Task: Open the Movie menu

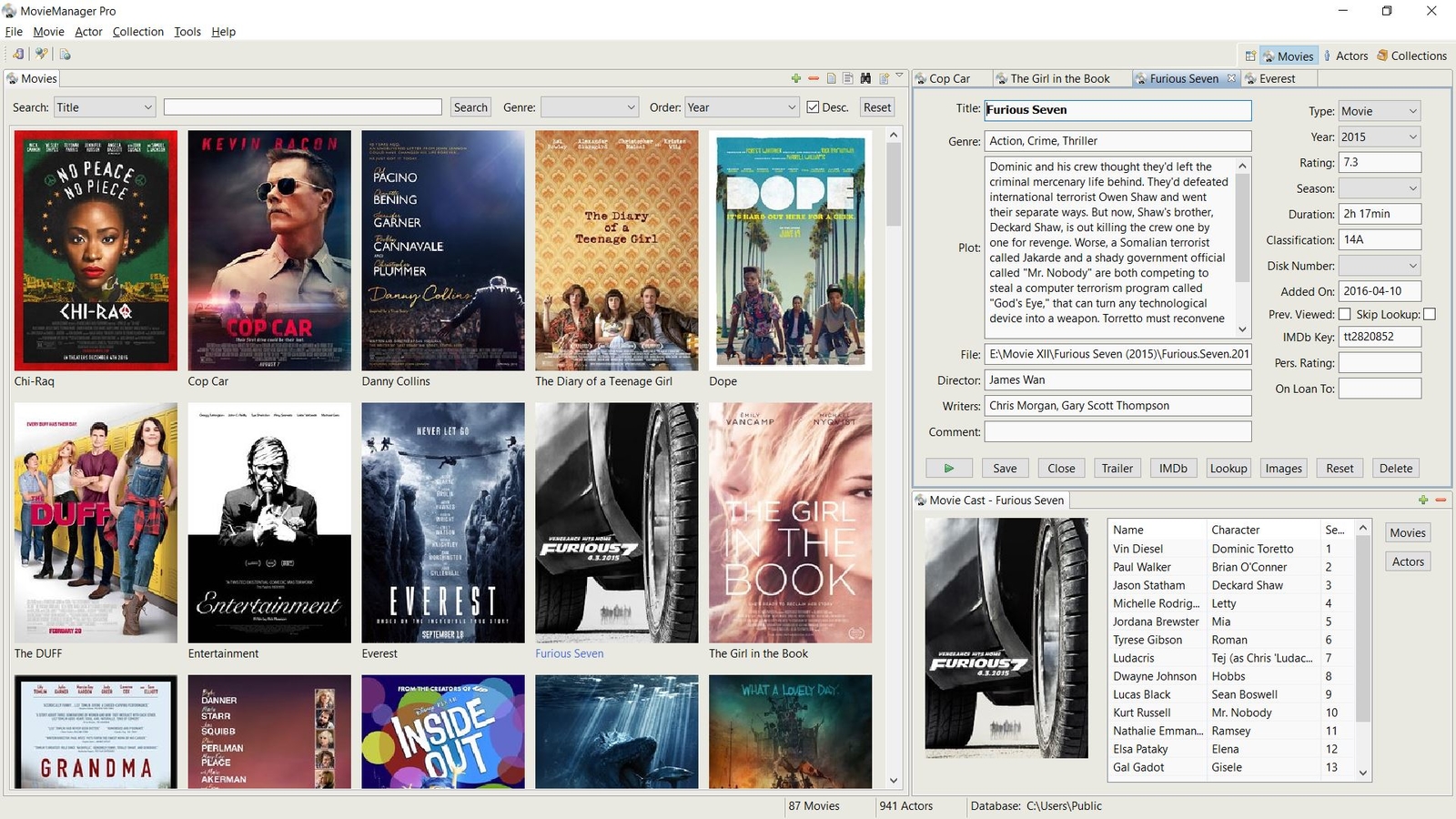Action: [x=48, y=32]
